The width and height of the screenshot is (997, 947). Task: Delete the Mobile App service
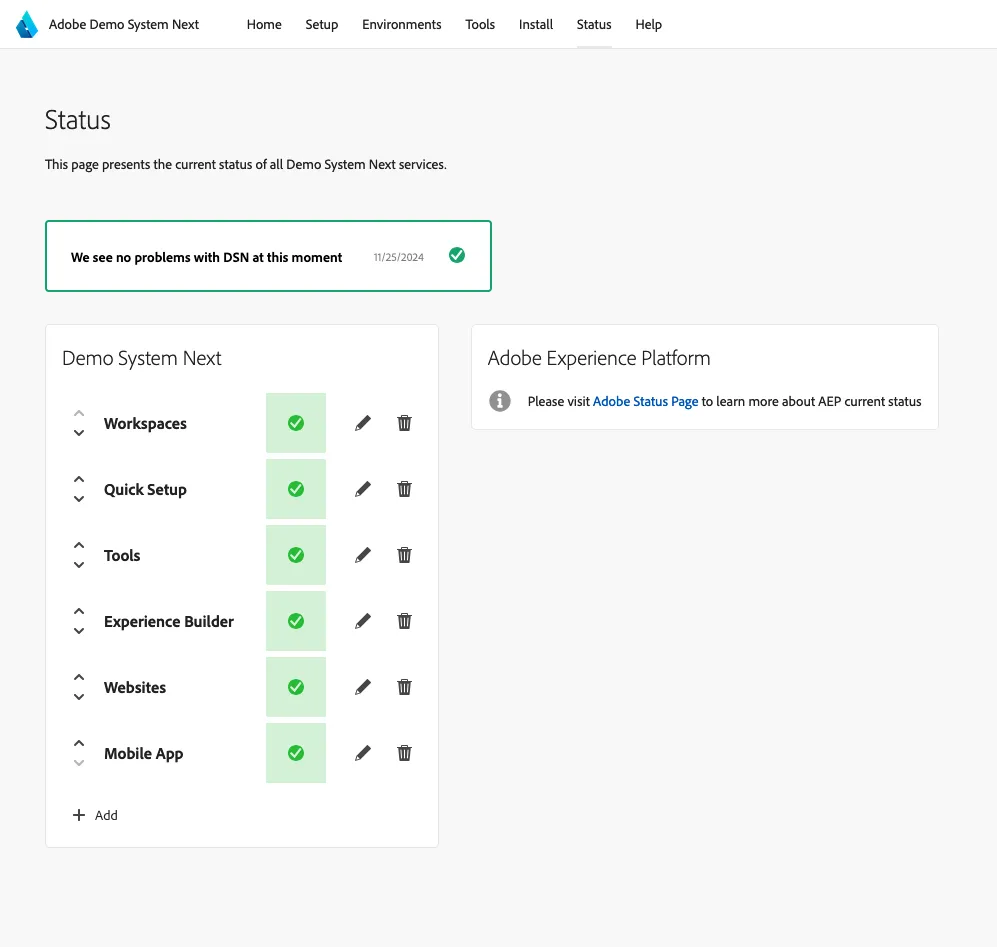coord(404,754)
